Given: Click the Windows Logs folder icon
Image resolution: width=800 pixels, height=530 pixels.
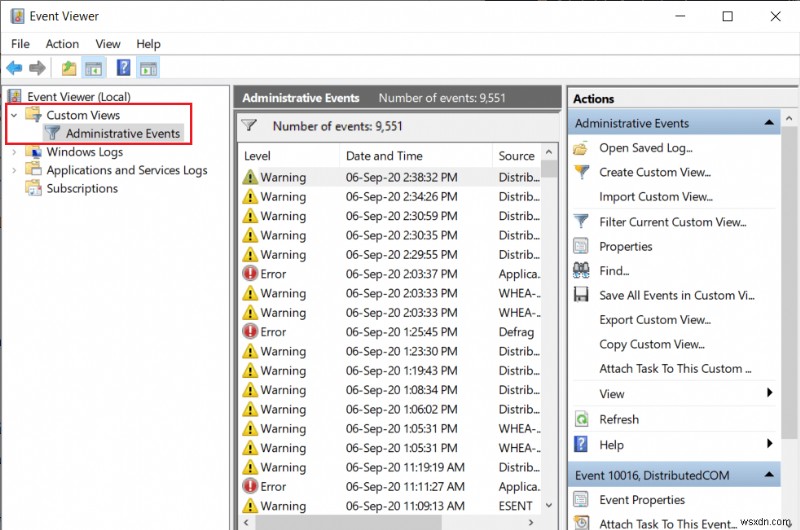Looking at the screenshot, I should click(34, 152).
